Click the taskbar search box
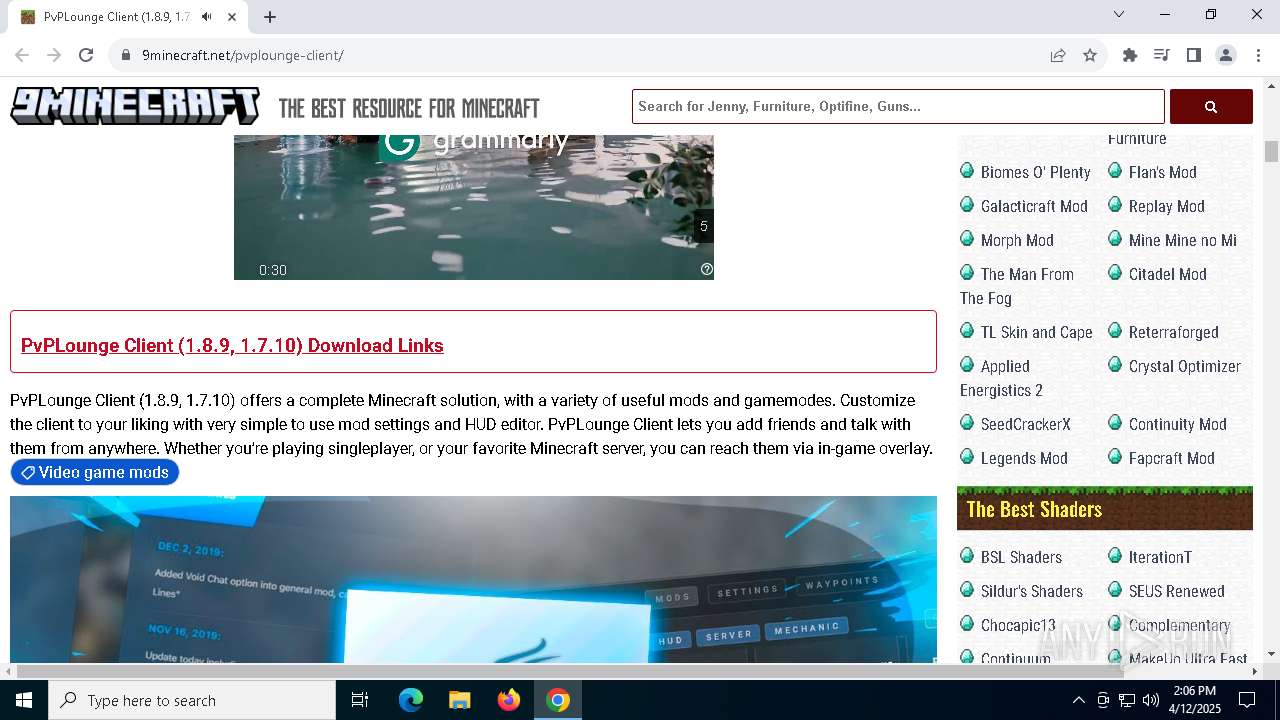The width and height of the screenshot is (1280, 720). (x=192, y=700)
